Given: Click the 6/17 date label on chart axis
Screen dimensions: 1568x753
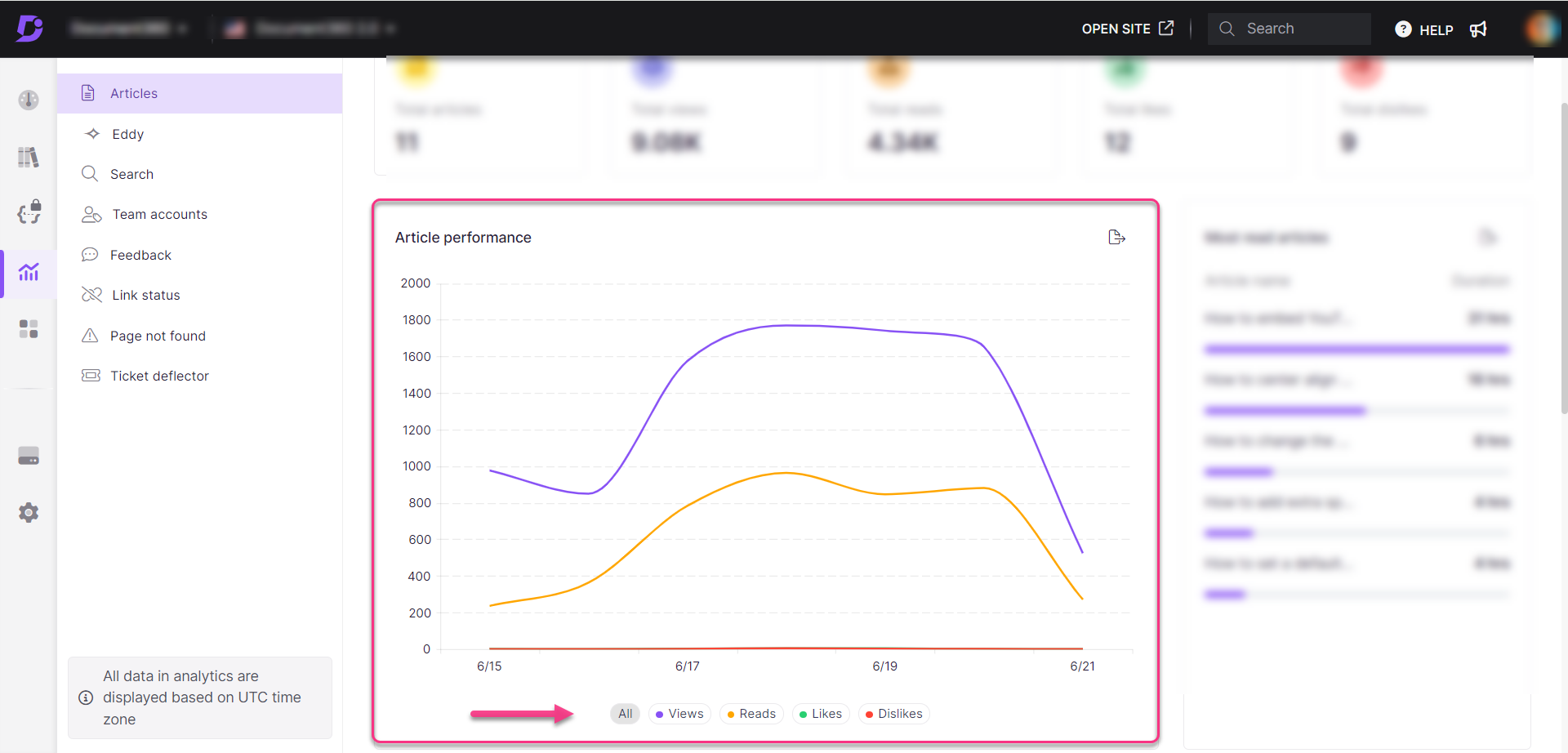Looking at the screenshot, I should [688, 666].
